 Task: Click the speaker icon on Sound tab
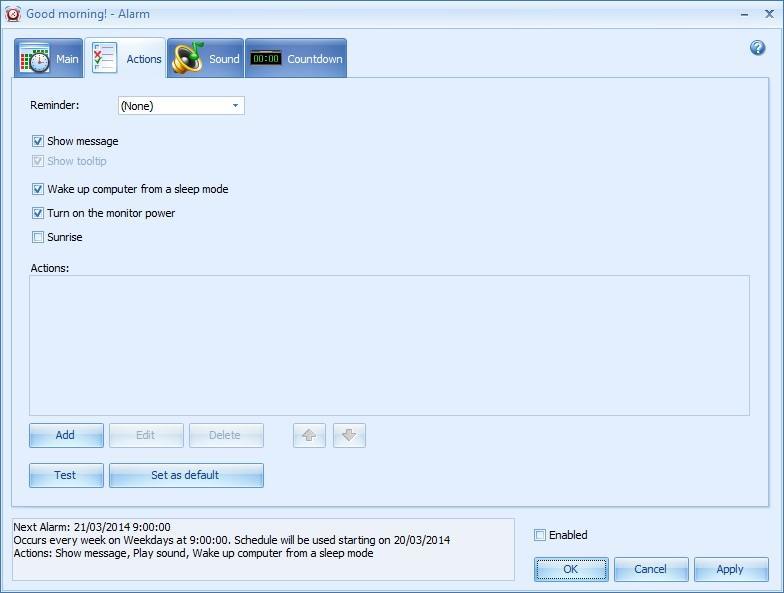point(187,58)
